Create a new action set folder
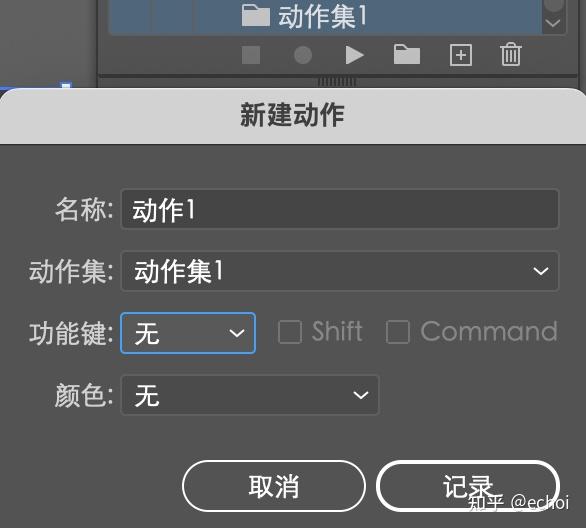Viewport: 586px width, 528px height. [407, 55]
